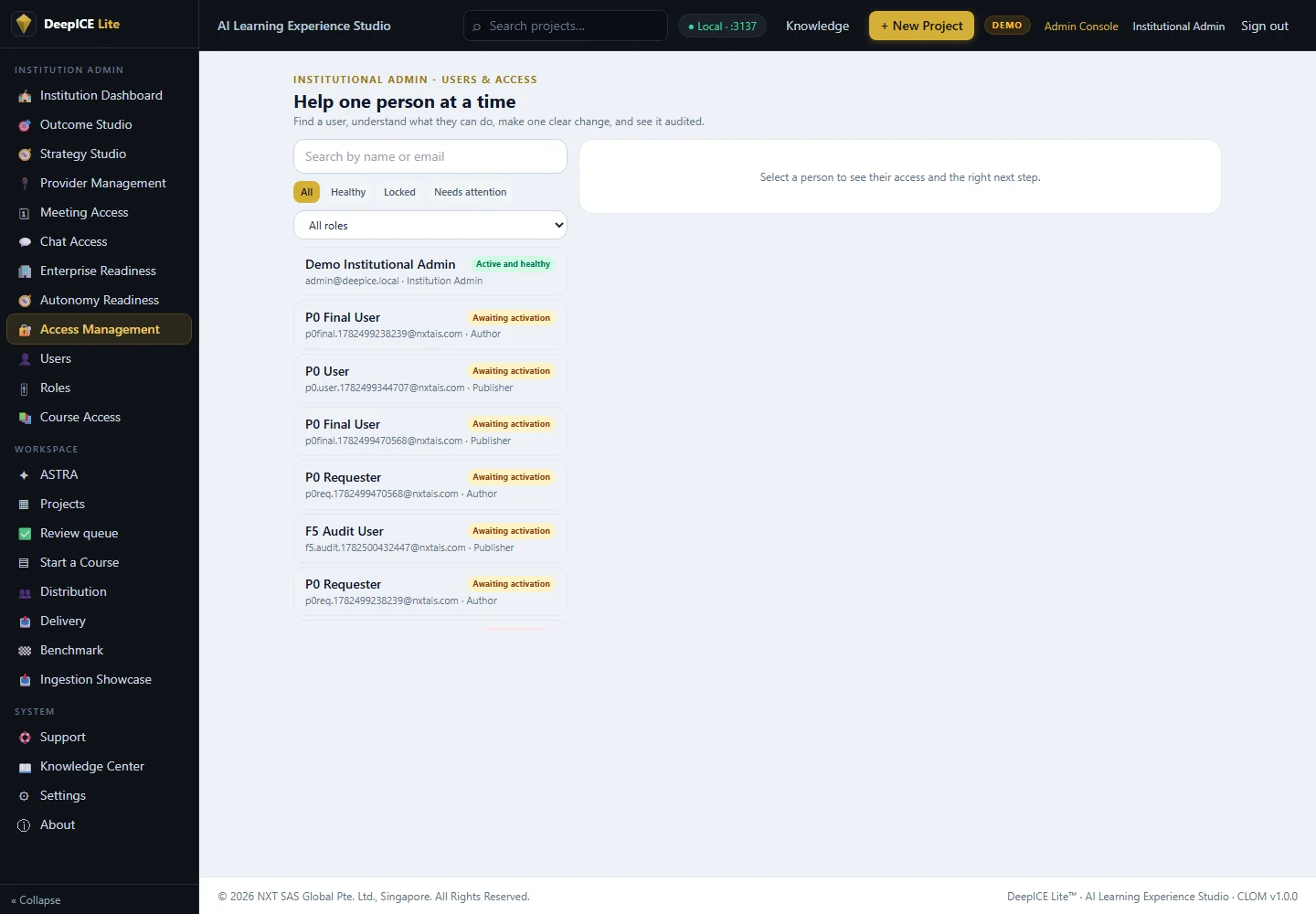
Task: Create a New Project
Action: coord(921,26)
